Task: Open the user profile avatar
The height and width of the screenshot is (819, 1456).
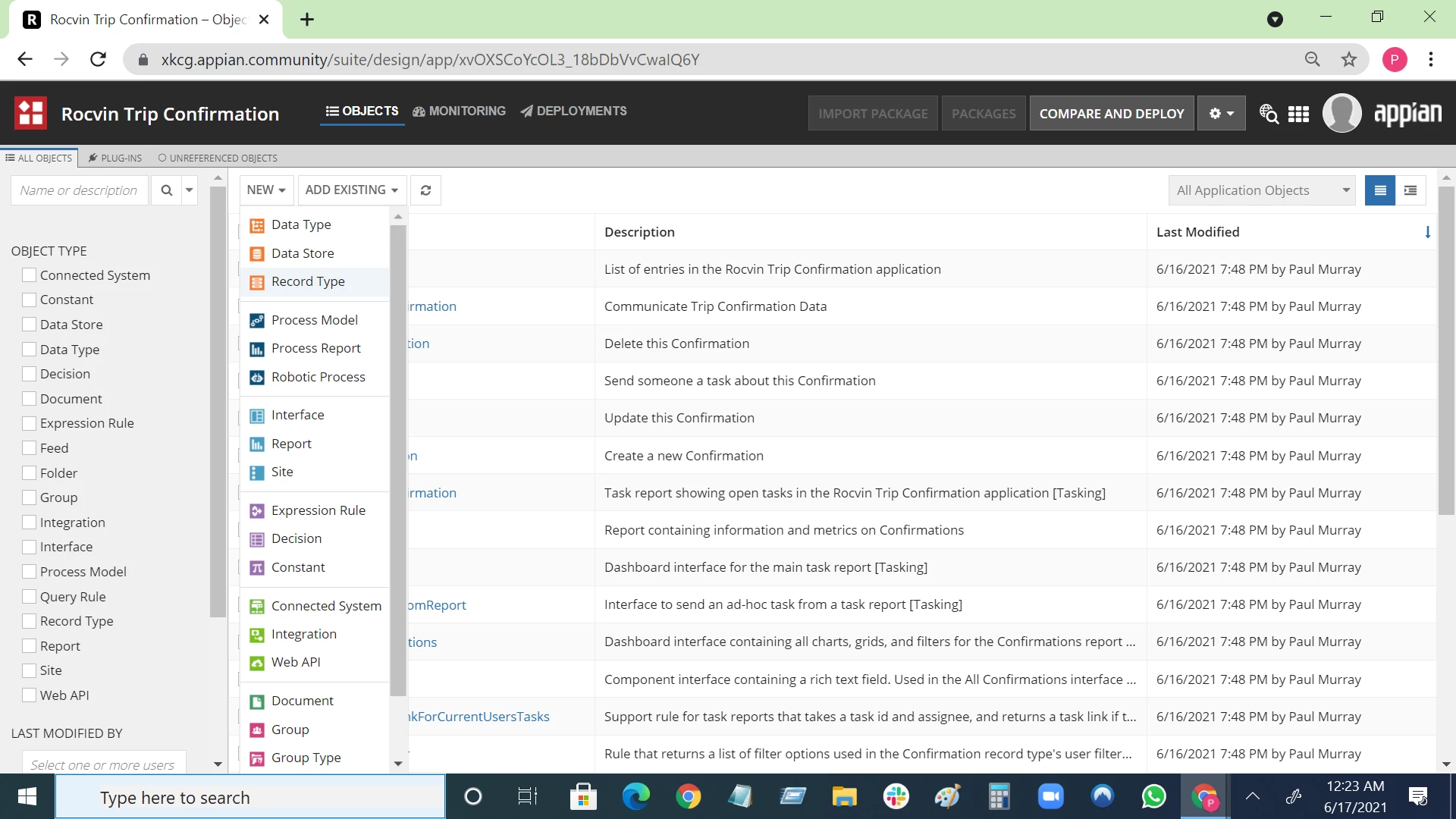Action: [1341, 113]
